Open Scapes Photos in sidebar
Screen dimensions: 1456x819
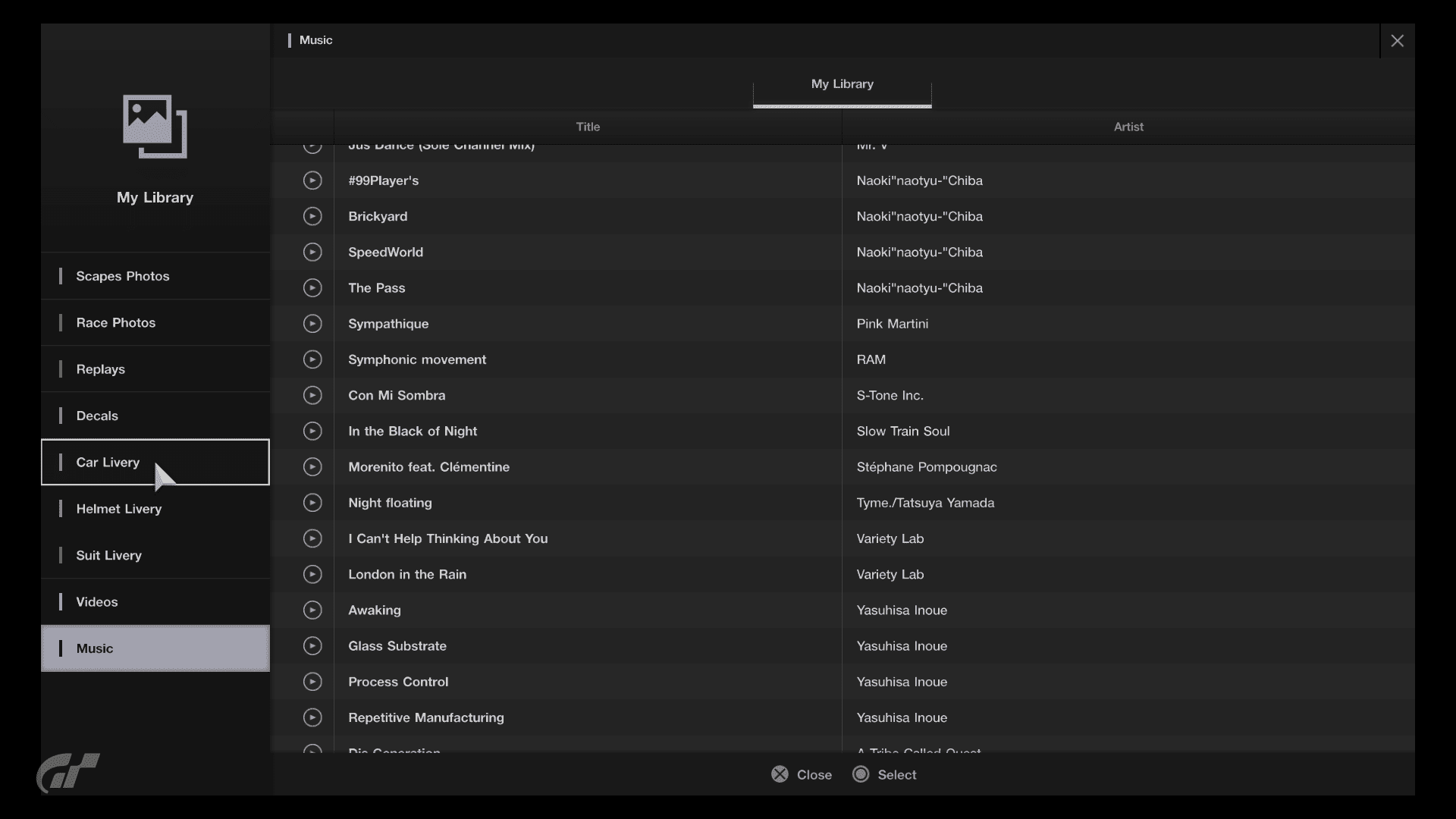click(x=155, y=276)
